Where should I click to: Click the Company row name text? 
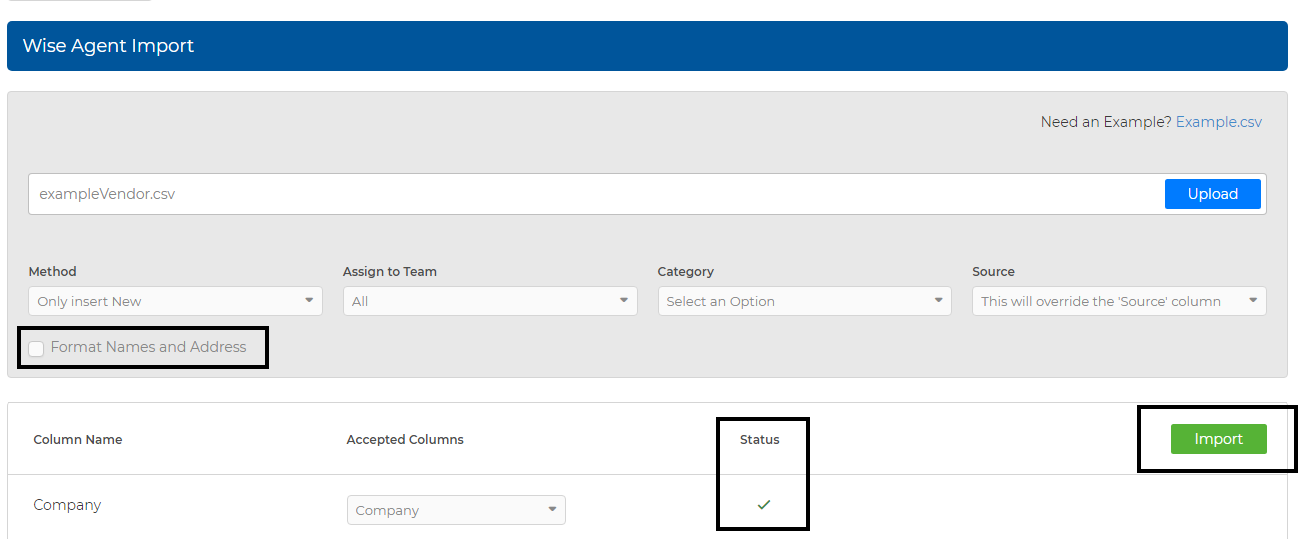(67, 505)
